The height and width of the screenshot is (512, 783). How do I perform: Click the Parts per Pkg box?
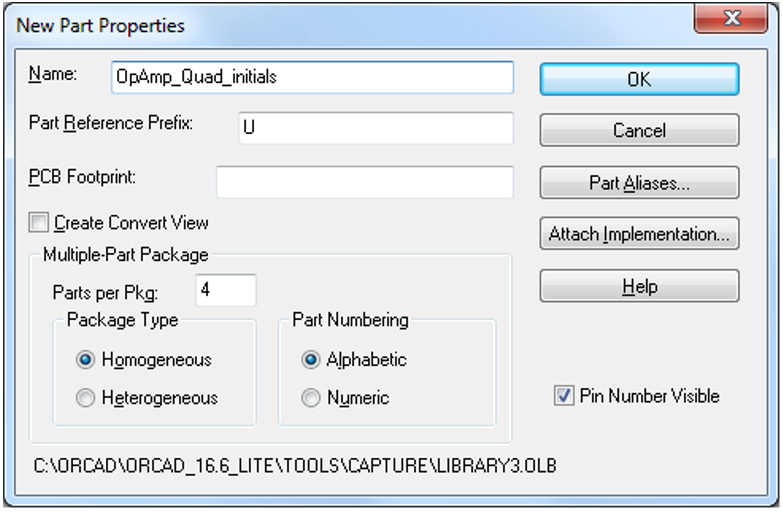tap(226, 291)
